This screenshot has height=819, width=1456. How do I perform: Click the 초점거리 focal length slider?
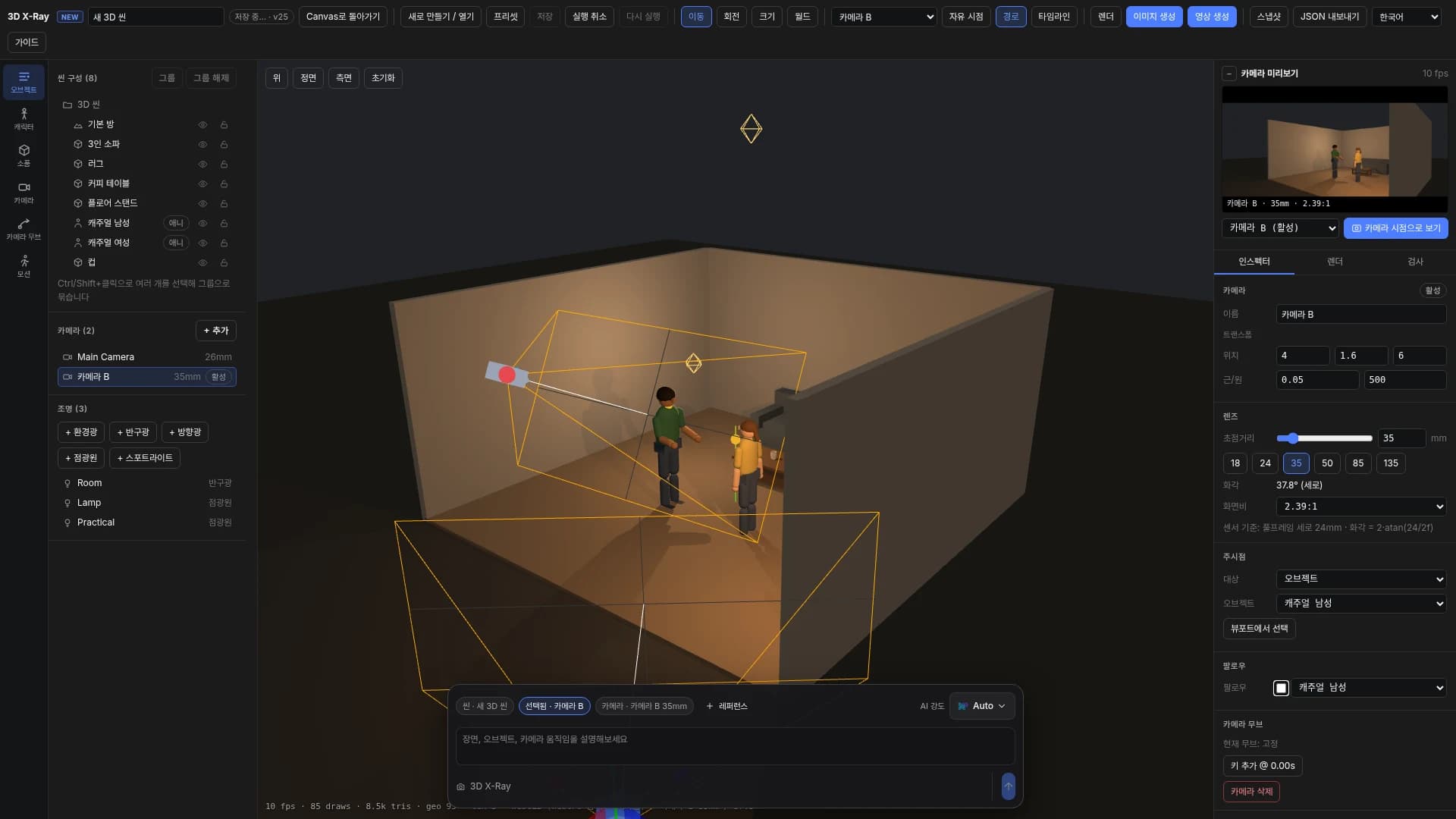point(1324,438)
